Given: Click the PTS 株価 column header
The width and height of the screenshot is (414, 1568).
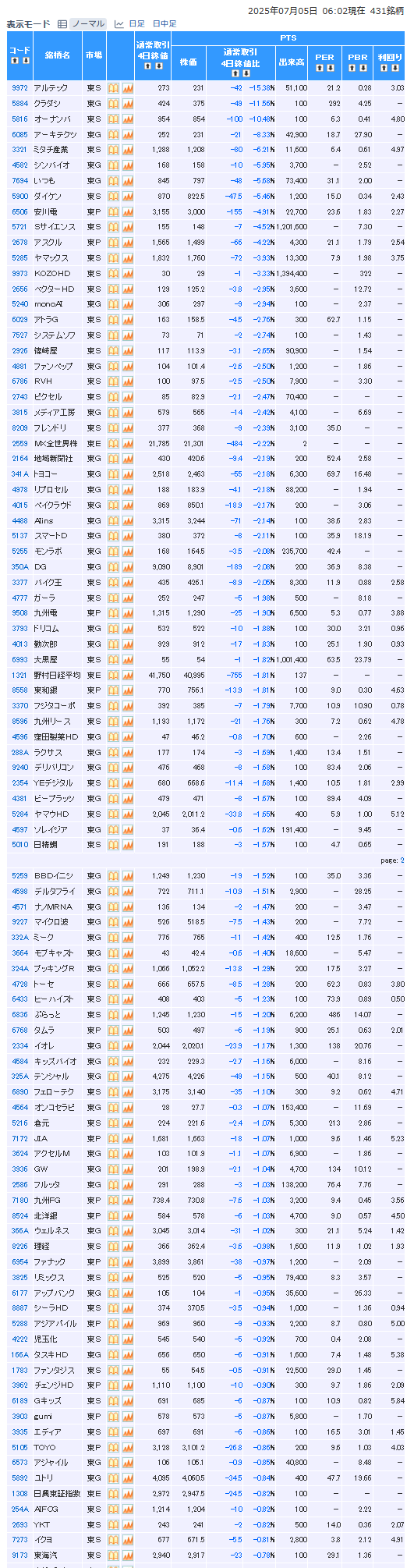Looking at the screenshot, I should [x=188, y=62].
